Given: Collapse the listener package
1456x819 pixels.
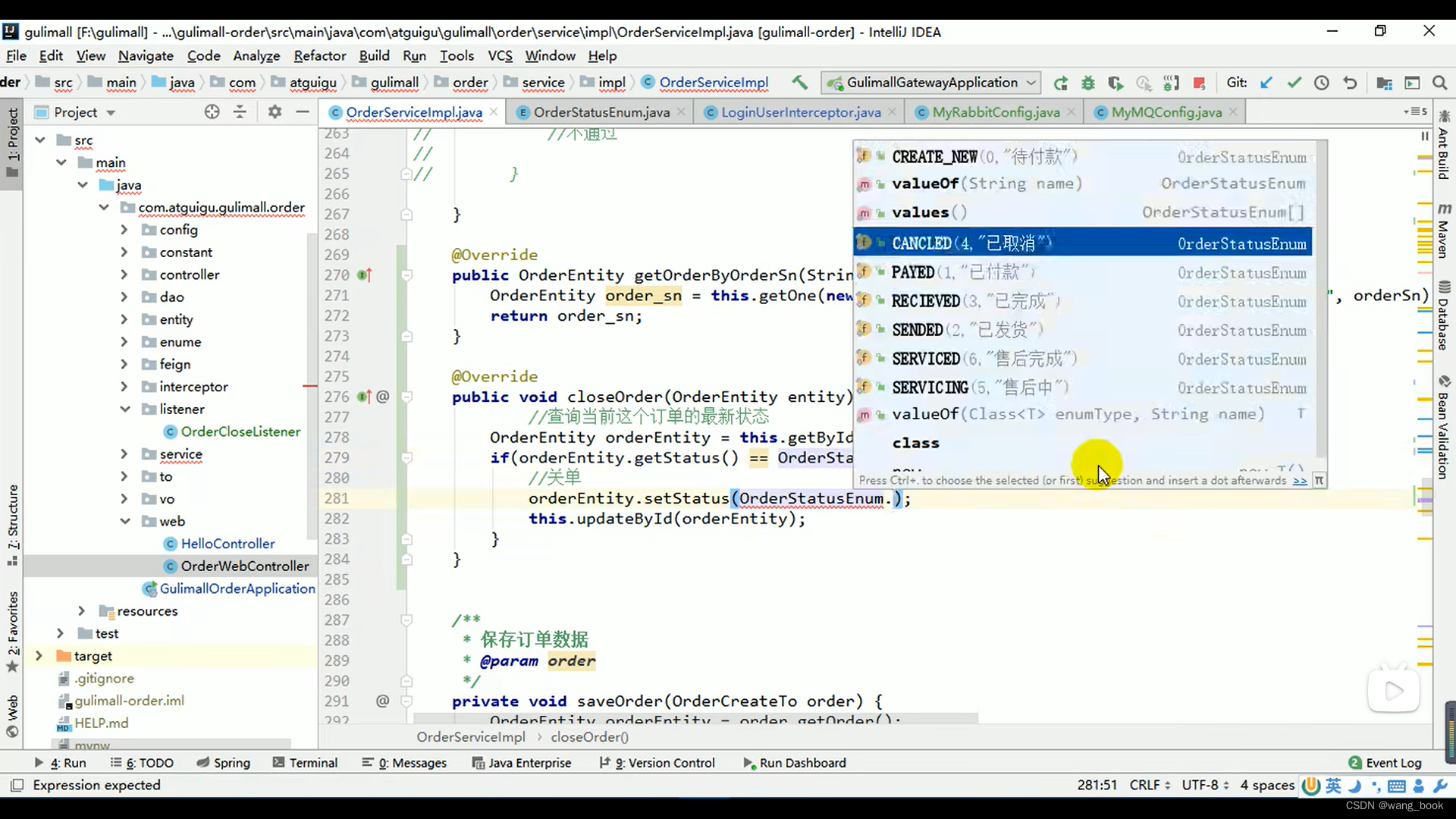Looking at the screenshot, I should pyautogui.click(x=124, y=409).
